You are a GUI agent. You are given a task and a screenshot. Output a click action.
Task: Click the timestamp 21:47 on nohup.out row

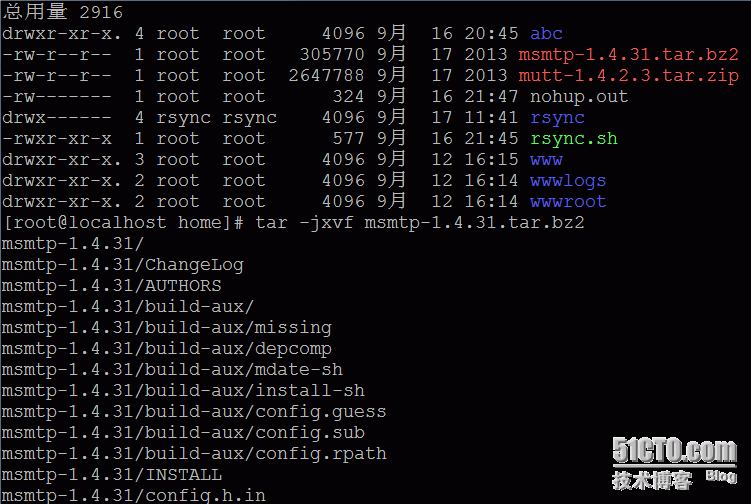[x=491, y=97]
